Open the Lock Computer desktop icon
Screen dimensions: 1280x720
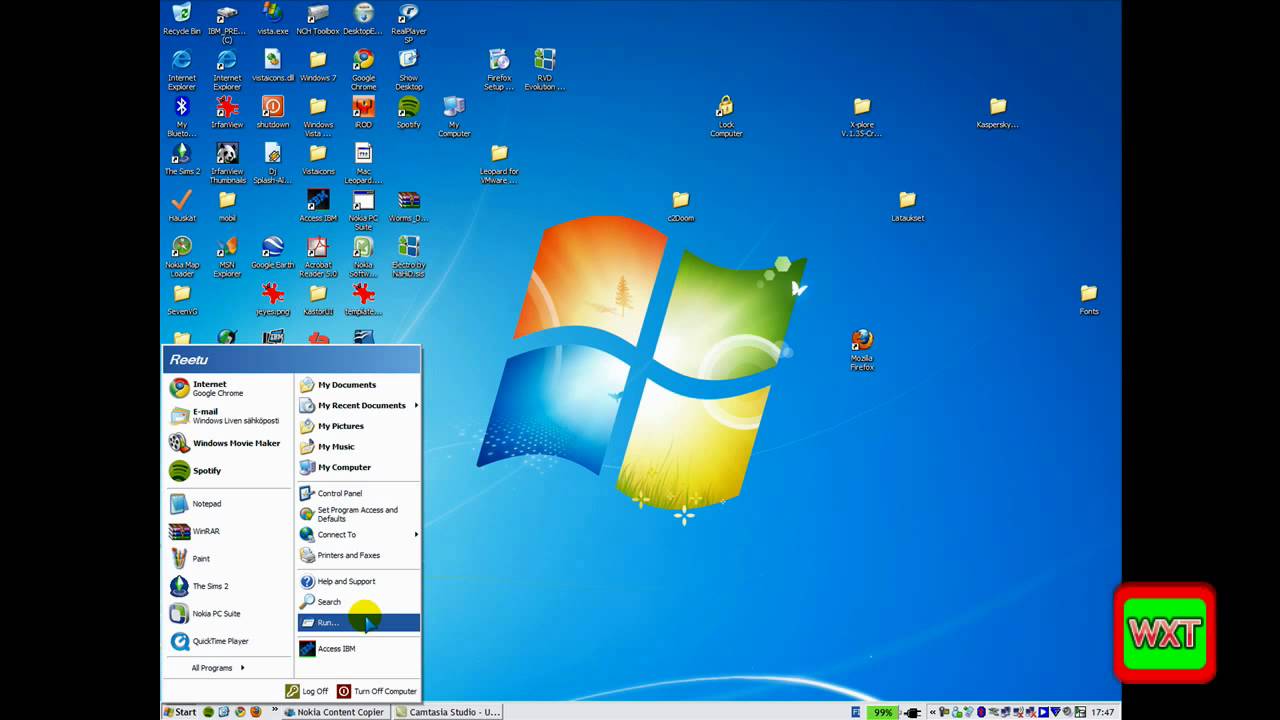click(x=726, y=116)
